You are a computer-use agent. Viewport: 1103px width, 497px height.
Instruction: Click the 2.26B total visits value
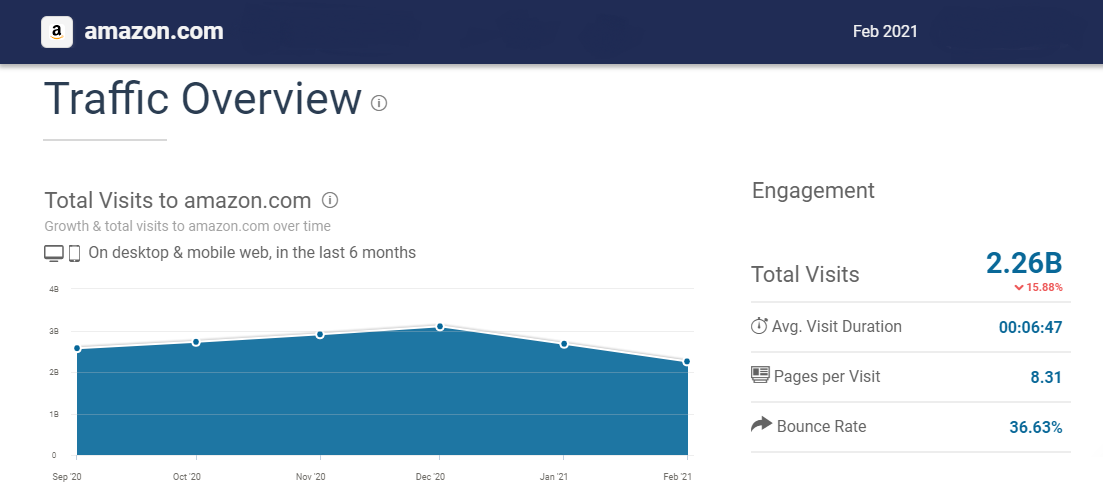coord(1023,263)
